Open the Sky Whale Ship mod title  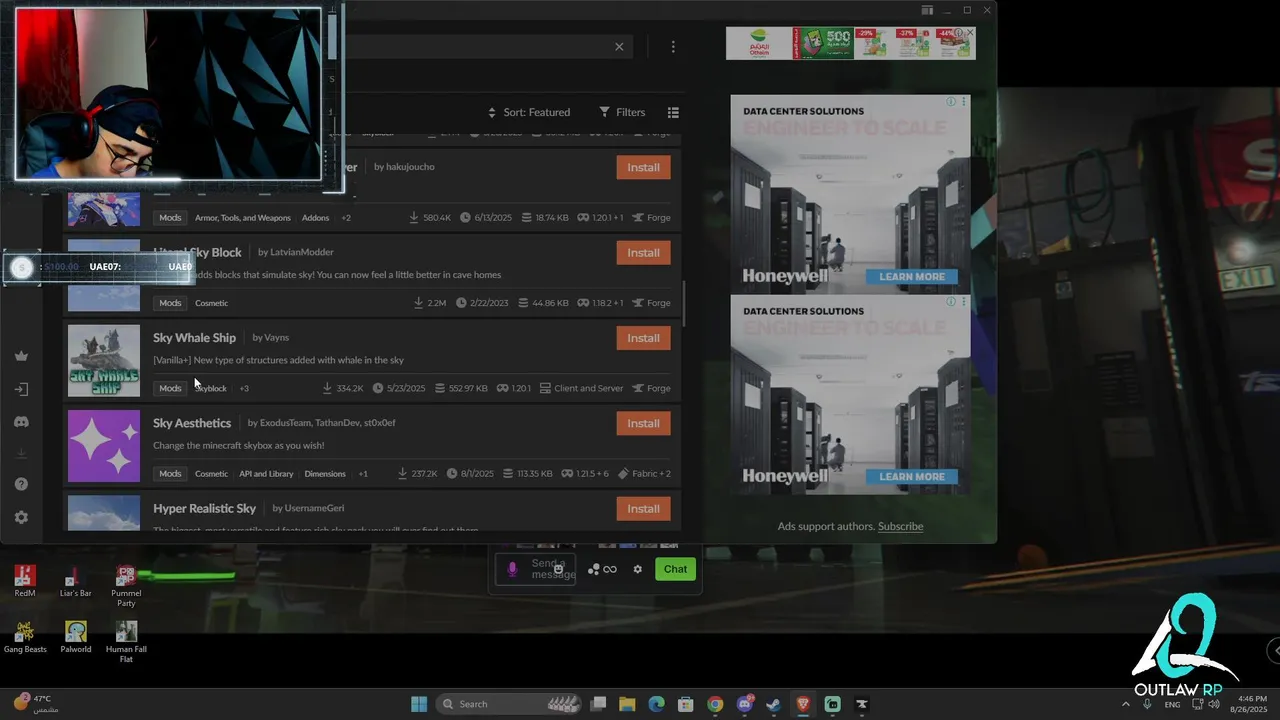[194, 338]
